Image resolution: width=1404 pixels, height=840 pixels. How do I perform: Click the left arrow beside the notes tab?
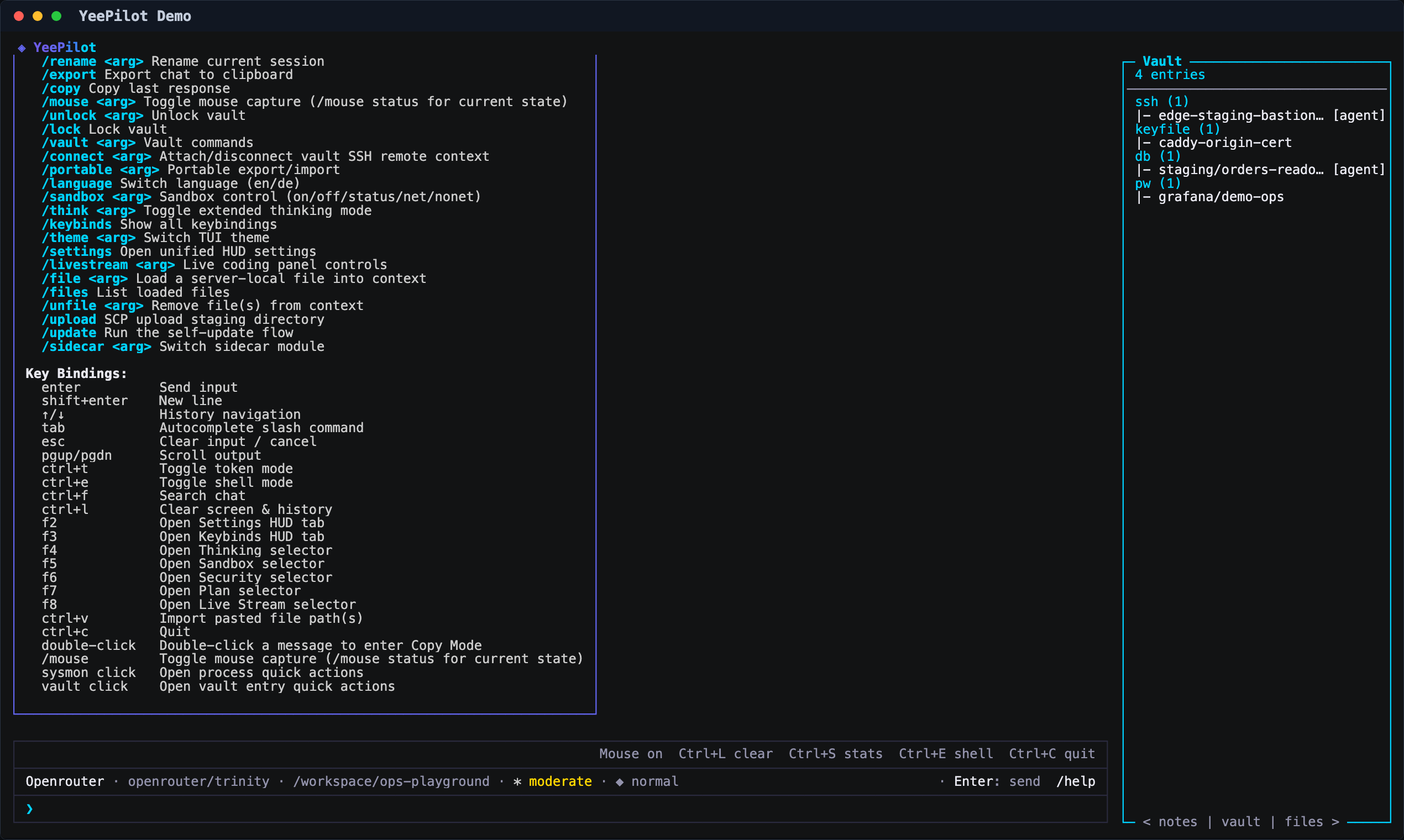tap(1146, 822)
